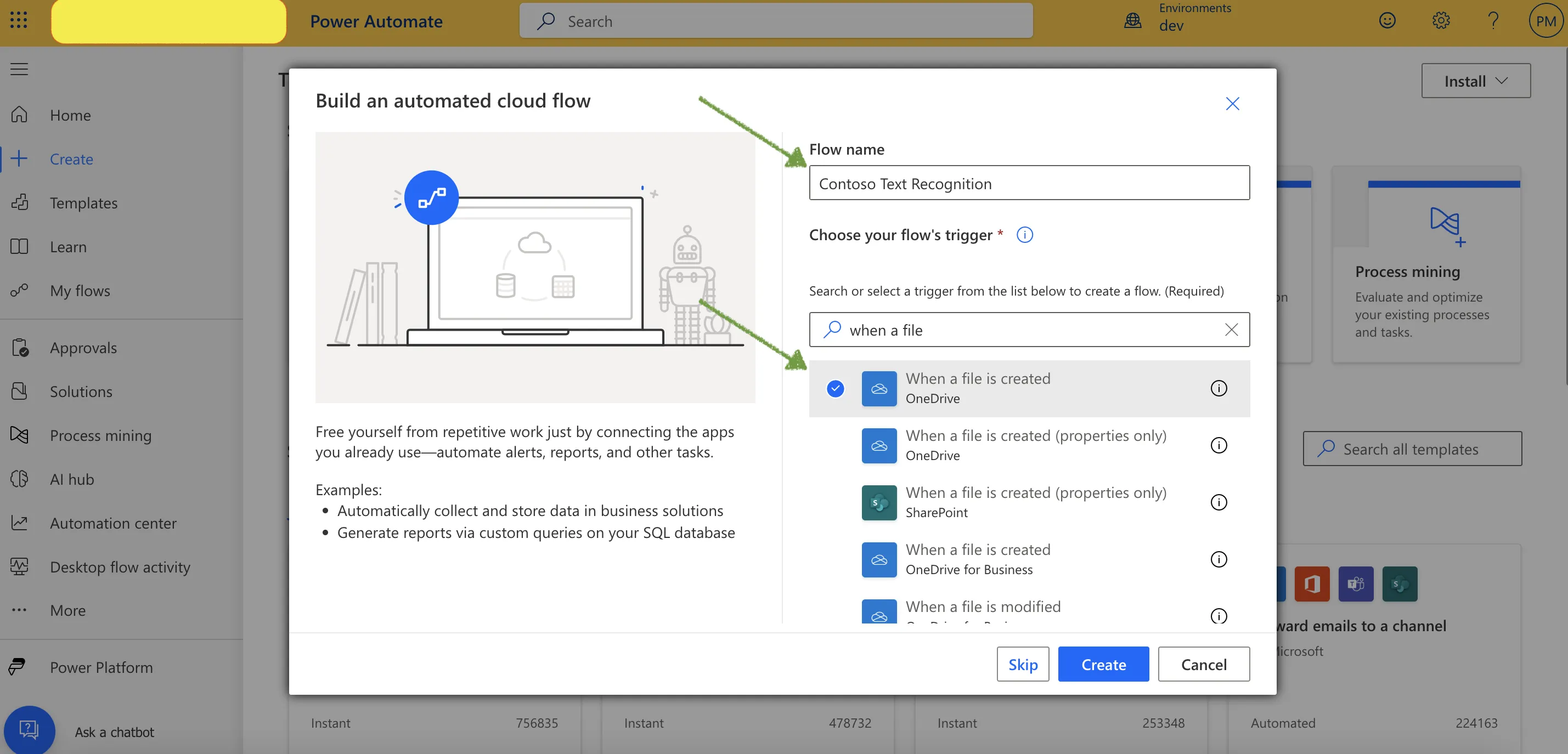Expand the Install dropdown
1568x754 pixels.
[x=1475, y=81]
